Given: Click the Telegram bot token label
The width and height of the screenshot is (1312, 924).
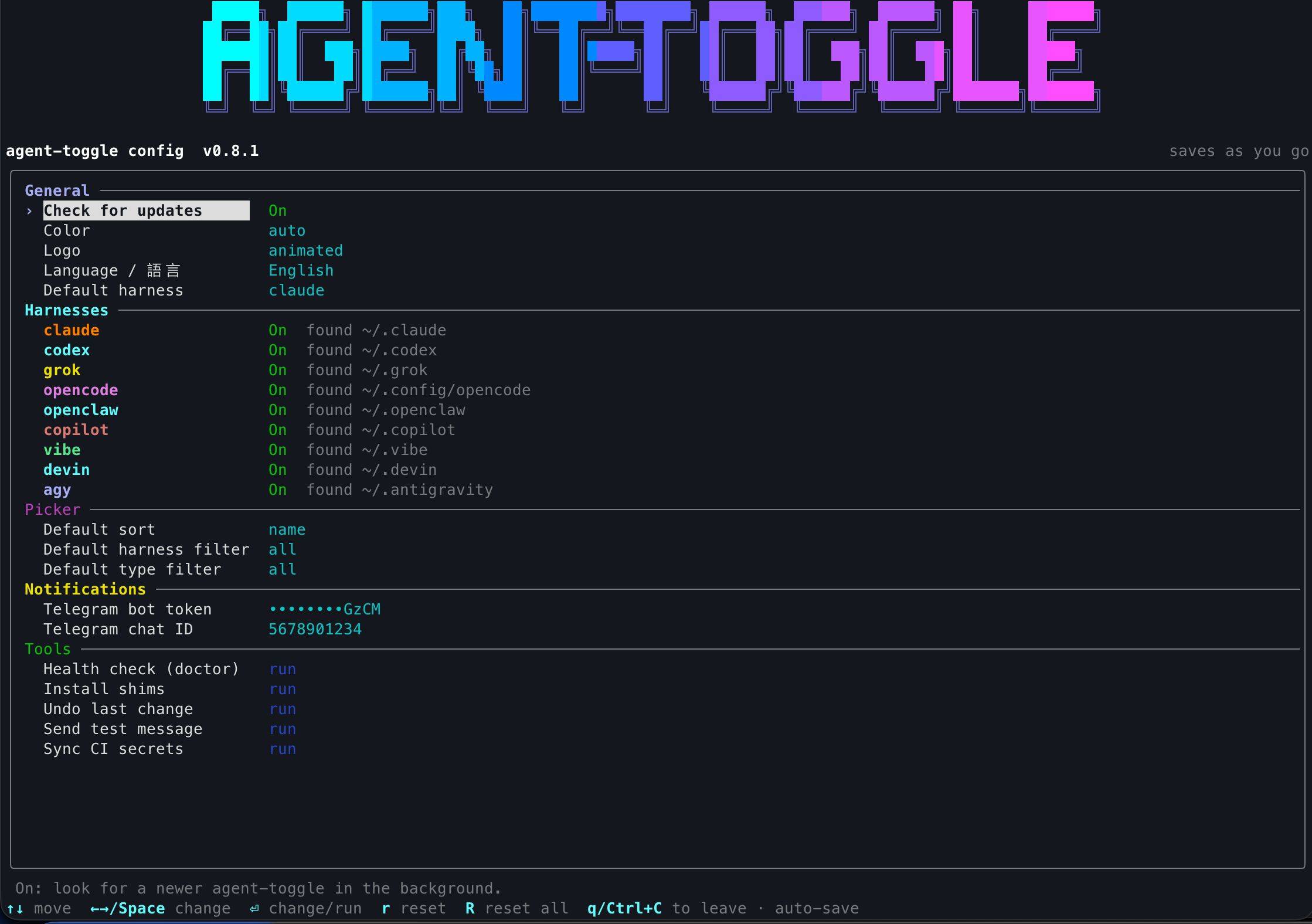Looking at the screenshot, I should pyautogui.click(x=127, y=609).
